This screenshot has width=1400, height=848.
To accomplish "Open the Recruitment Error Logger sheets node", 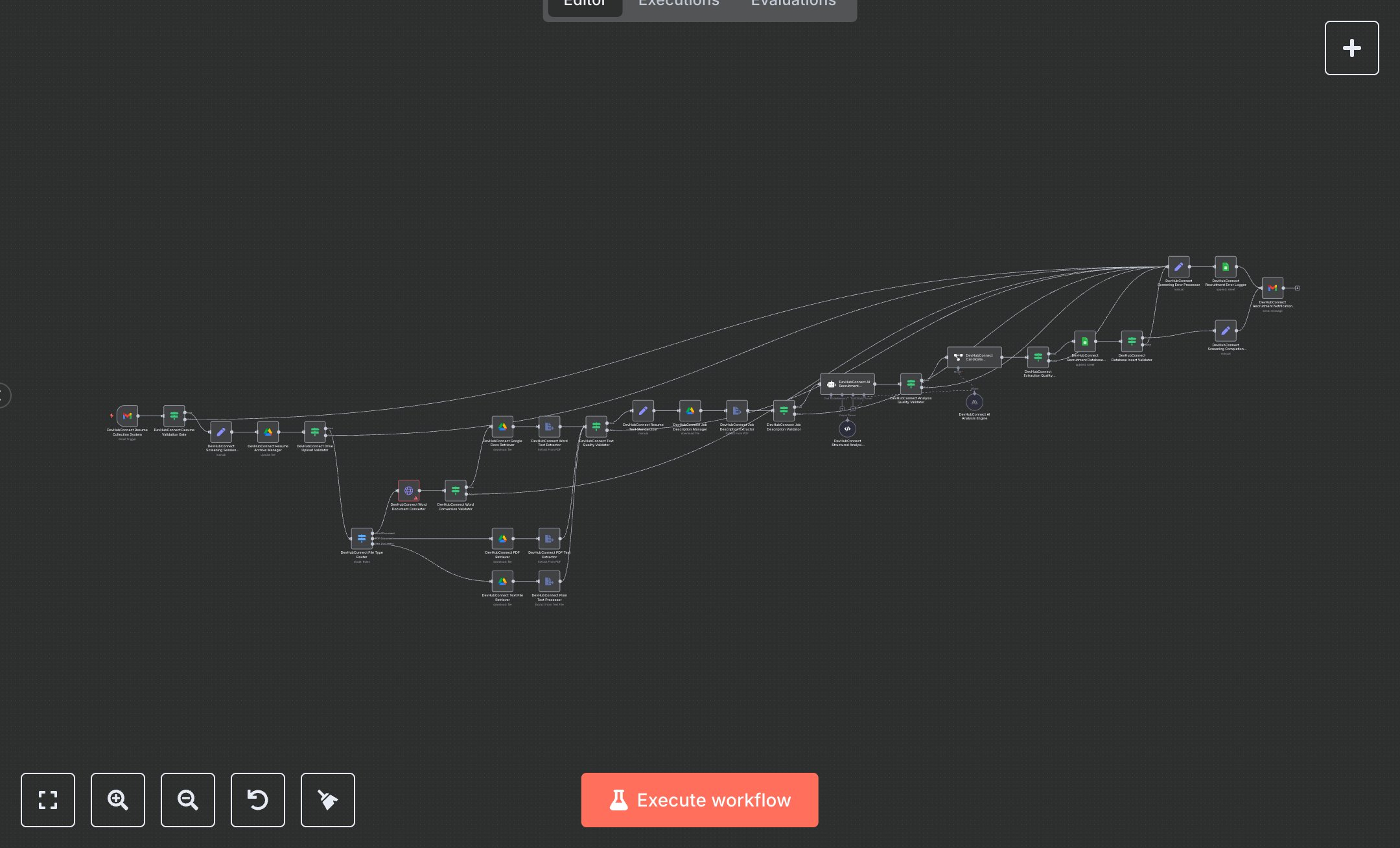I will (1225, 266).
